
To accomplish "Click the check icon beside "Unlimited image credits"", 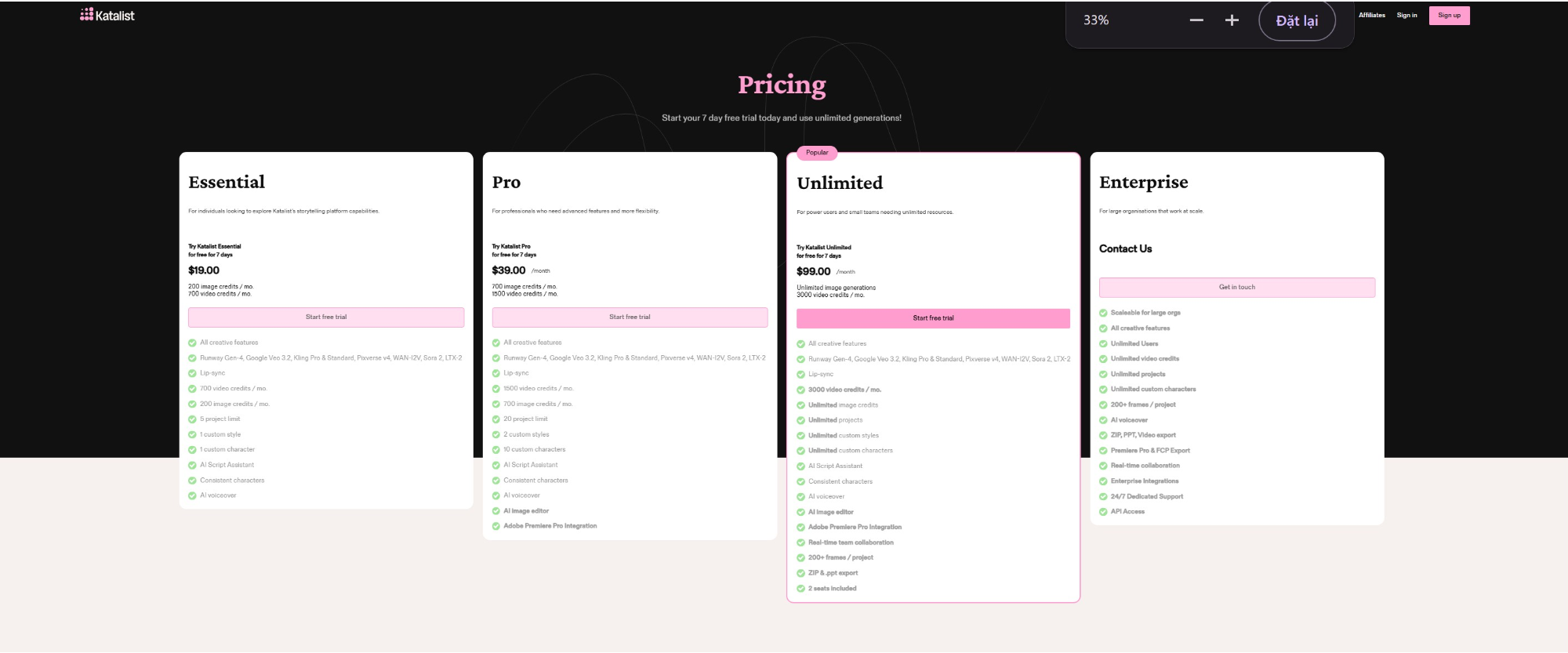I will pos(801,404).
